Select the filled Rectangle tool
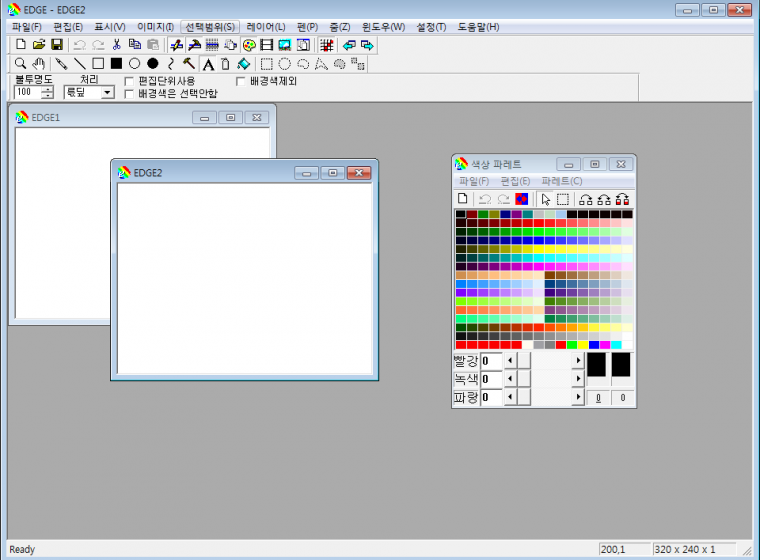 (116, 64)
